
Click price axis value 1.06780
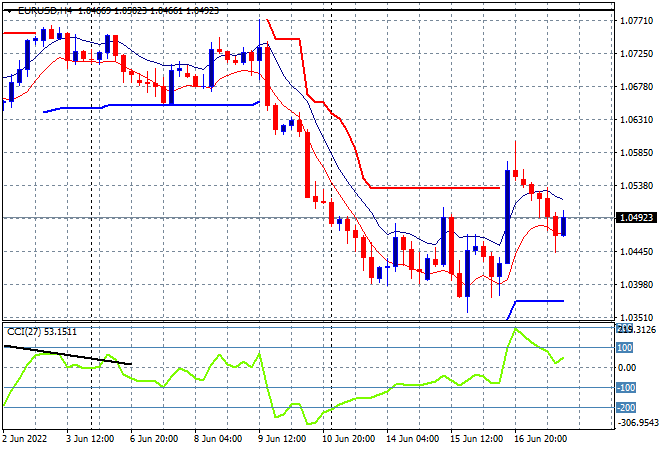tap(637, 87)
